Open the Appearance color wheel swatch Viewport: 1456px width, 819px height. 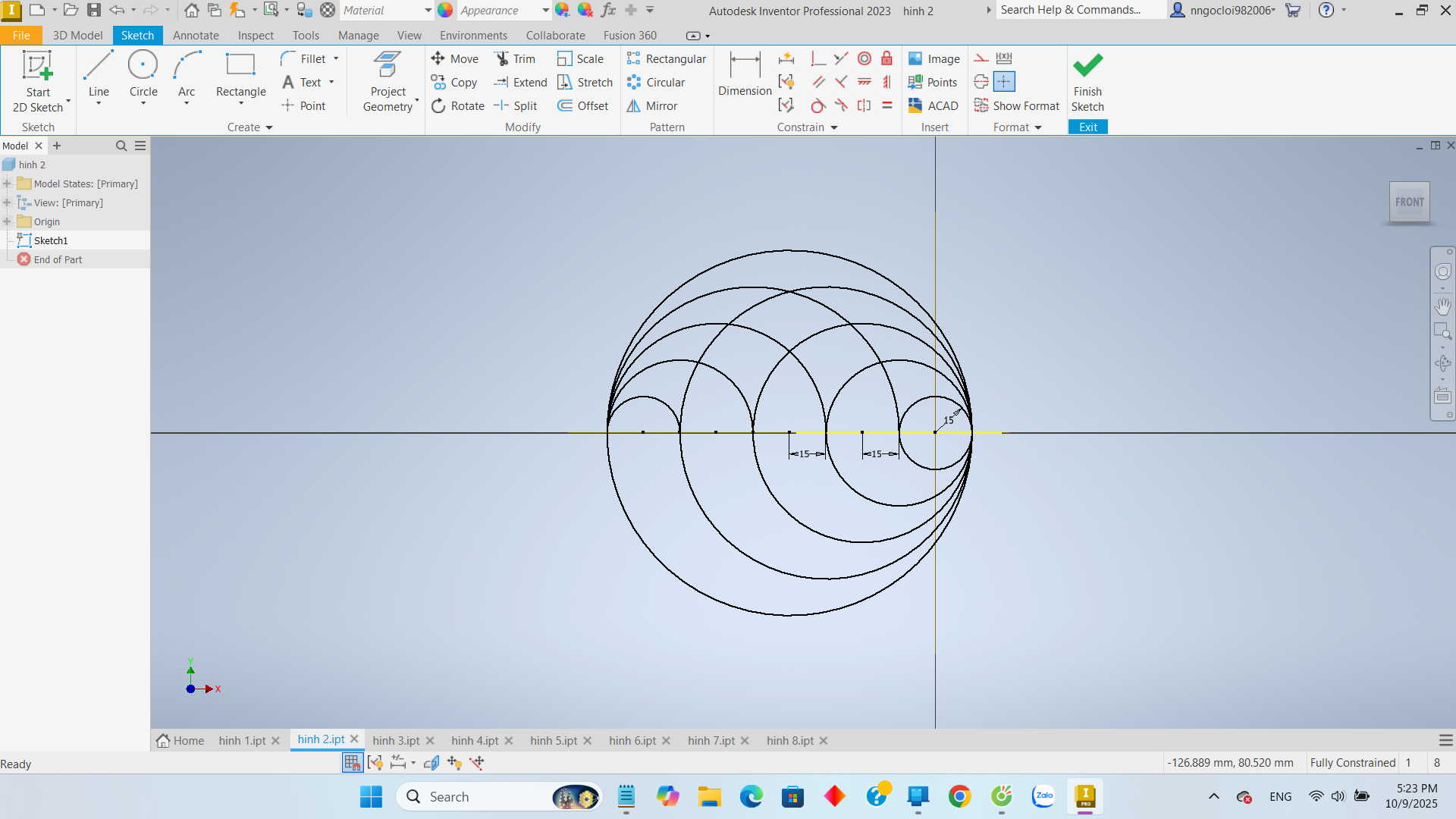[x=445, y=10]
